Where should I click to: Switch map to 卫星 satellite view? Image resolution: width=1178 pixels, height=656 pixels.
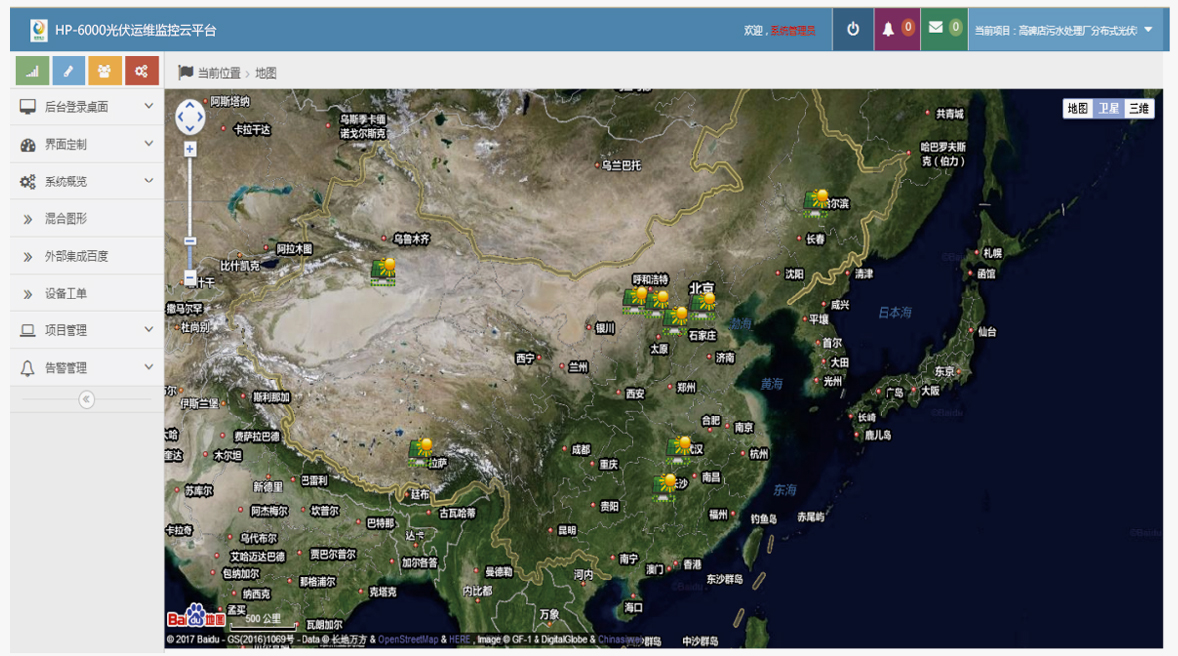click(x=1109, y=109)
